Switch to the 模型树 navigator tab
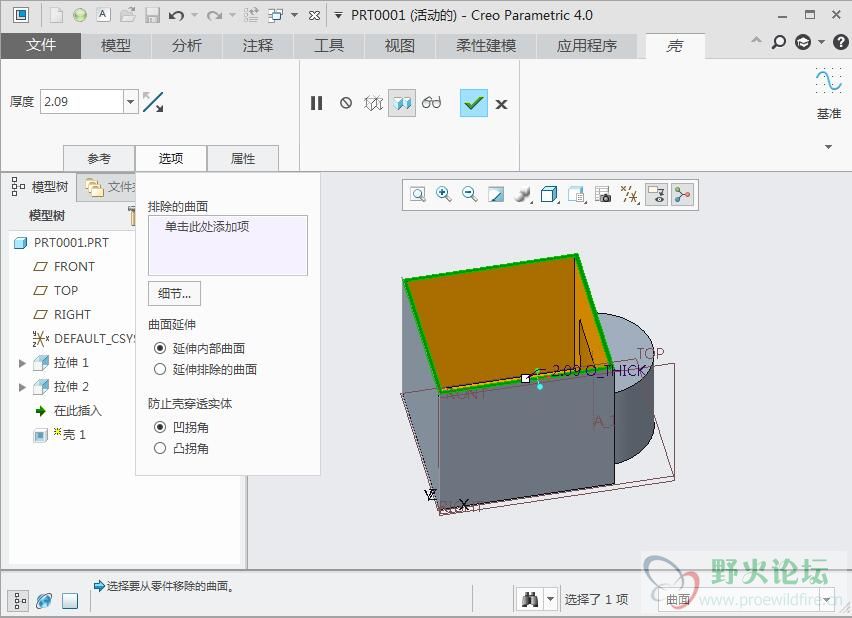Image resolution: width=852 pixels, height=618 pixels. (40, 186)
